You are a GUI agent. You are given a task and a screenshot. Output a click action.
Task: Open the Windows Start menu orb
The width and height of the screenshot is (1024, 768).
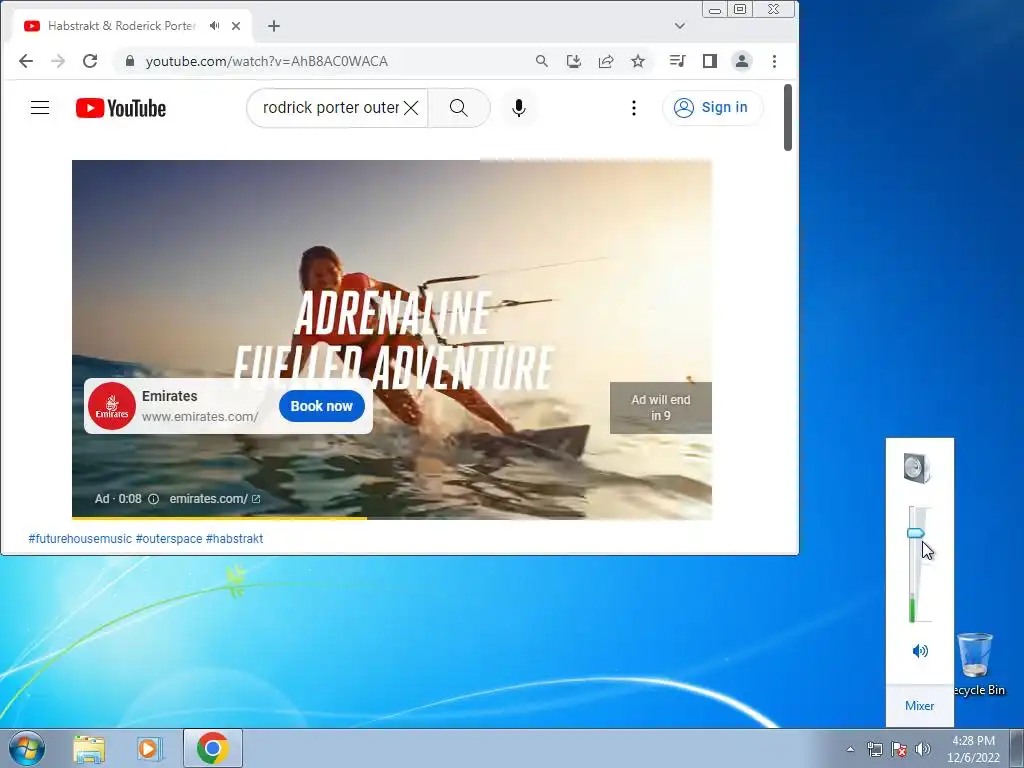27,748
